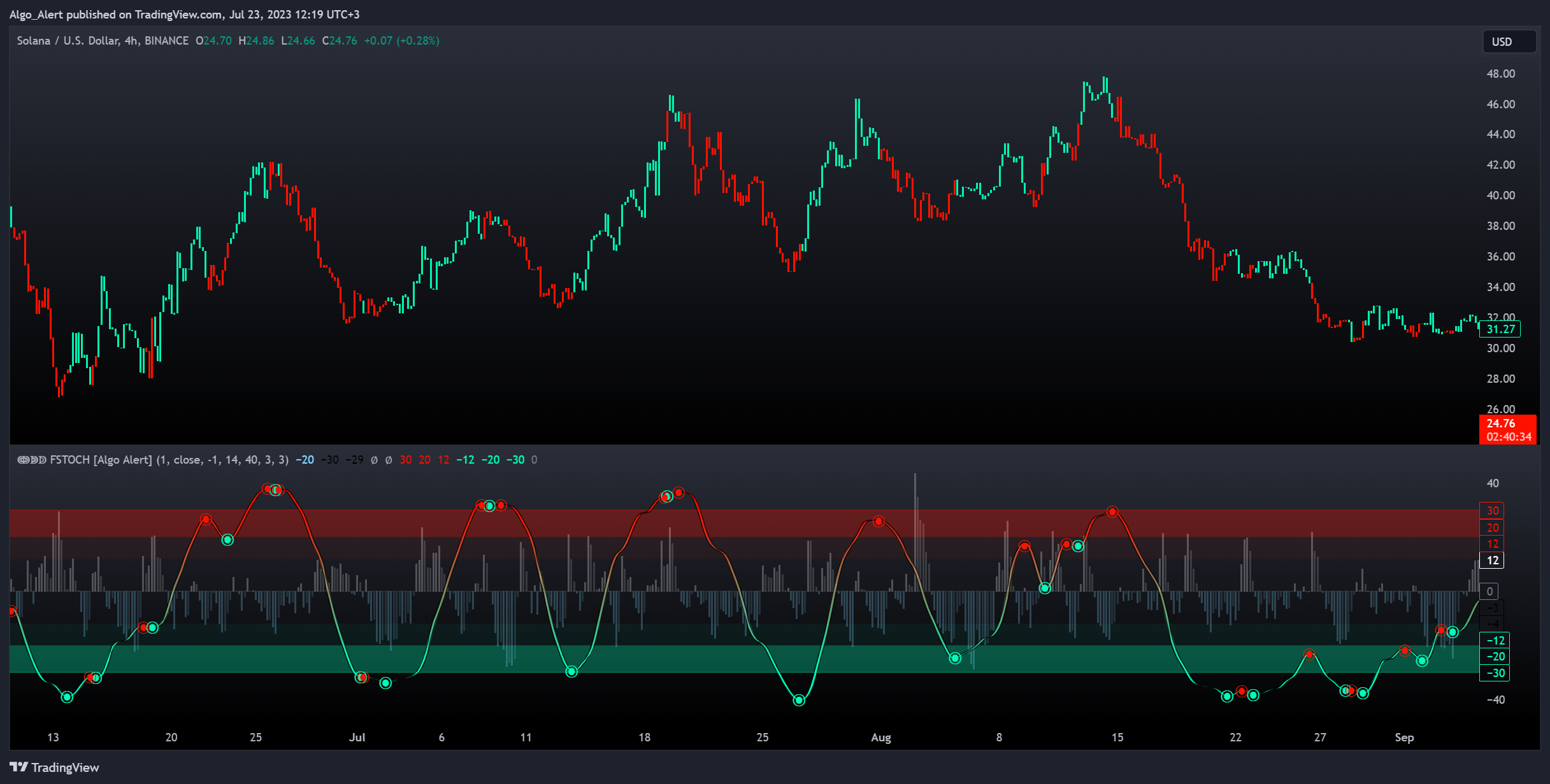
Task: Click the 22 date label on time axis
Action: point(1235,737)
